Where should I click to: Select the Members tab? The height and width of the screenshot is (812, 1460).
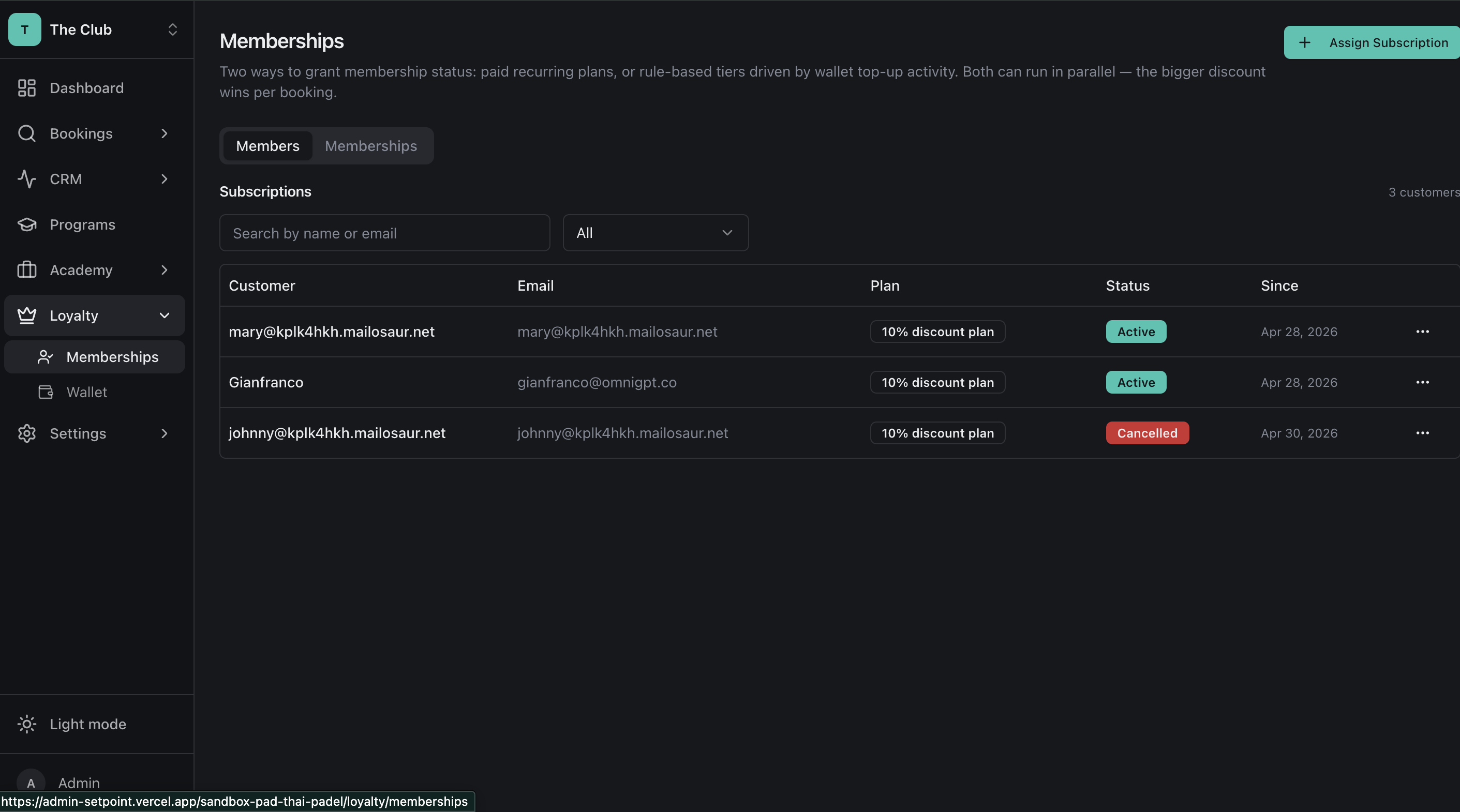pos(267,146)
